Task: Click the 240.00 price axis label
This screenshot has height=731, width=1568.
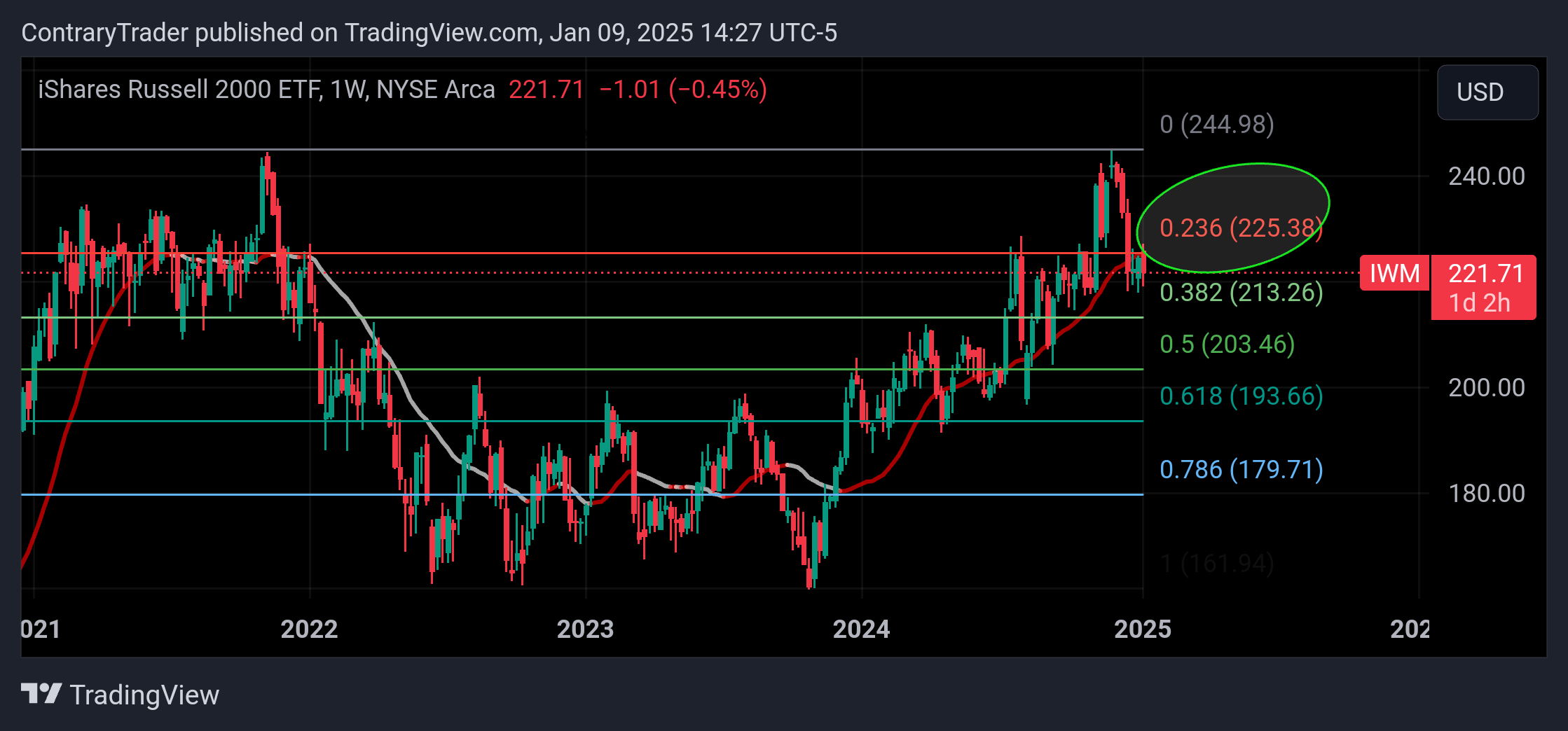Action: click(1486, 176)
